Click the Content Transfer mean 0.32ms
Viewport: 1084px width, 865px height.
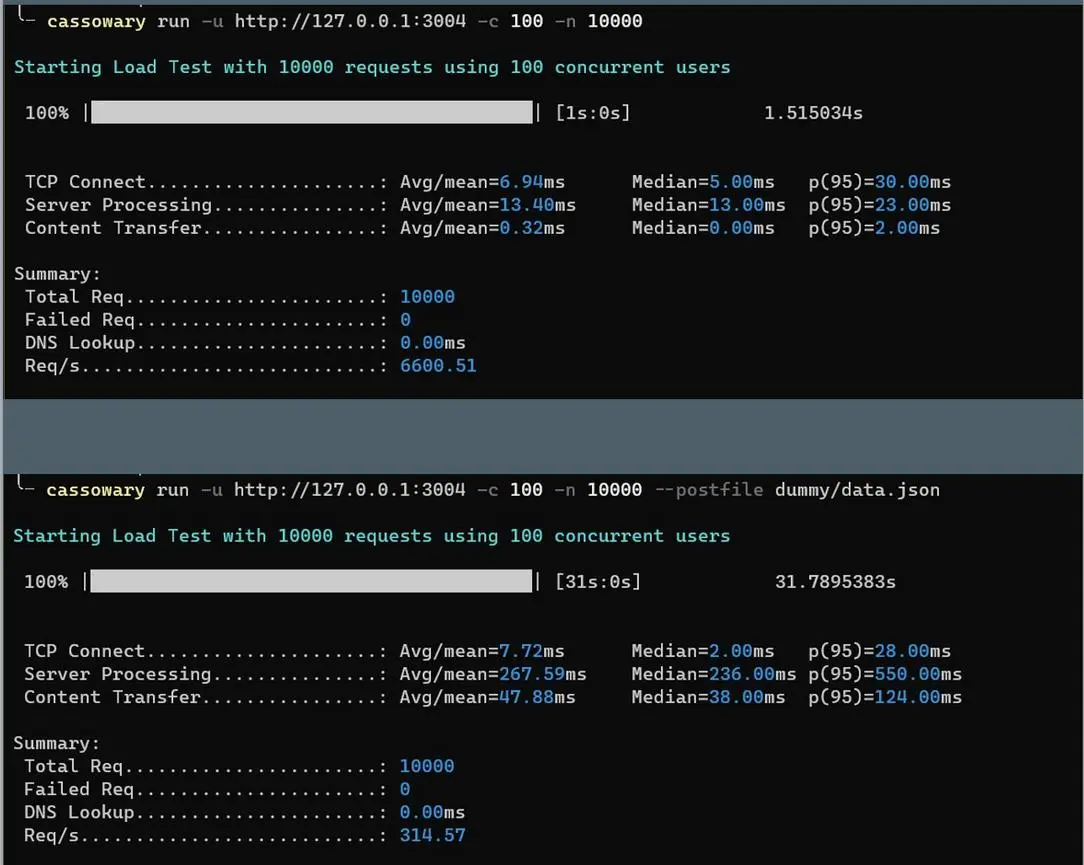tap(532, 227)
